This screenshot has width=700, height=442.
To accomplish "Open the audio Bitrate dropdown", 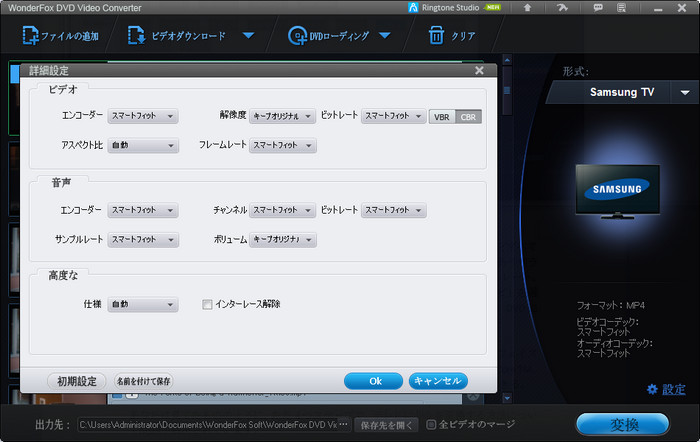I will 393,210.
